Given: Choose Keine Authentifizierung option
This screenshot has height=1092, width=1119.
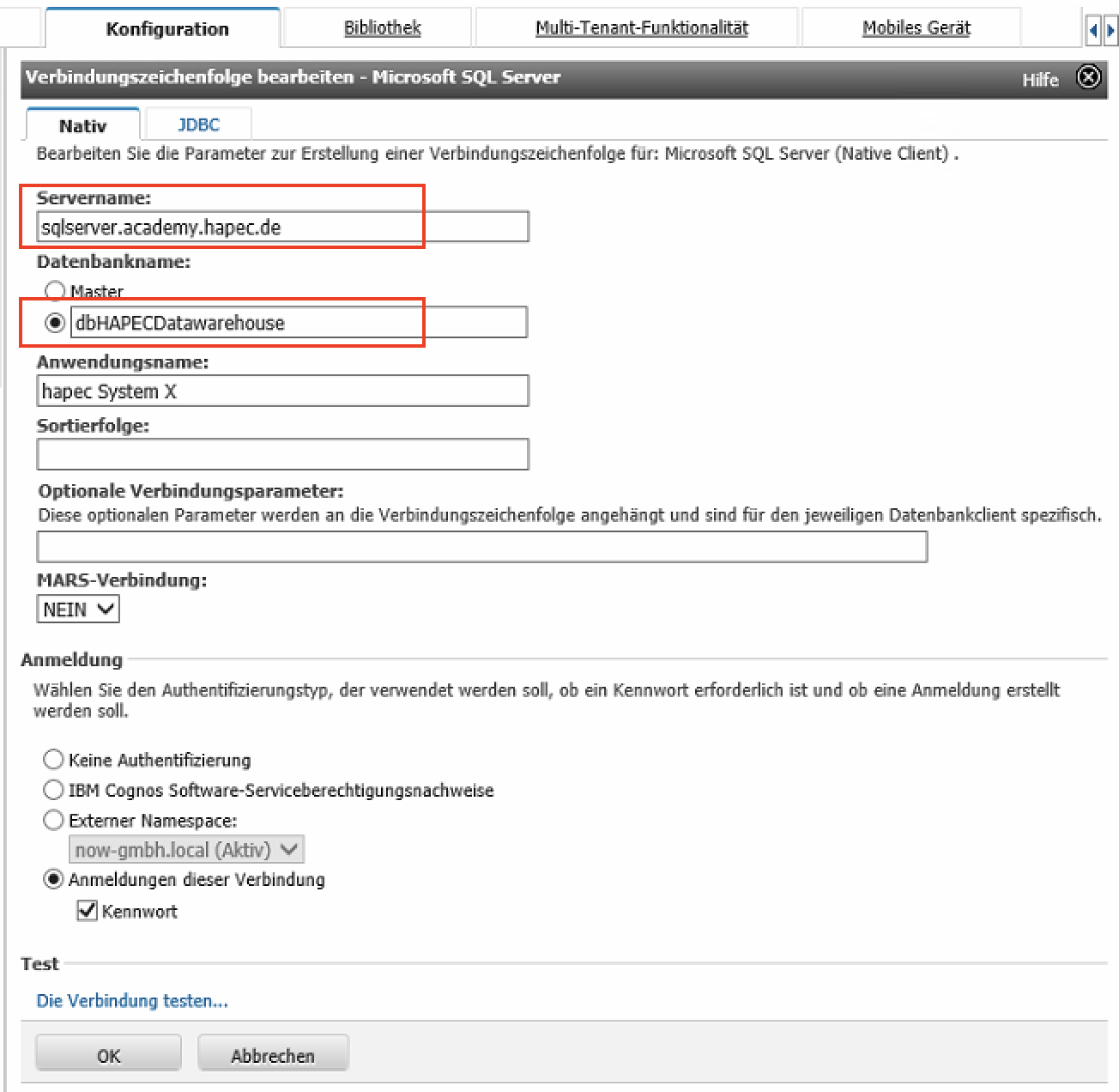Looking at the screenshot, I should (53, 760).
